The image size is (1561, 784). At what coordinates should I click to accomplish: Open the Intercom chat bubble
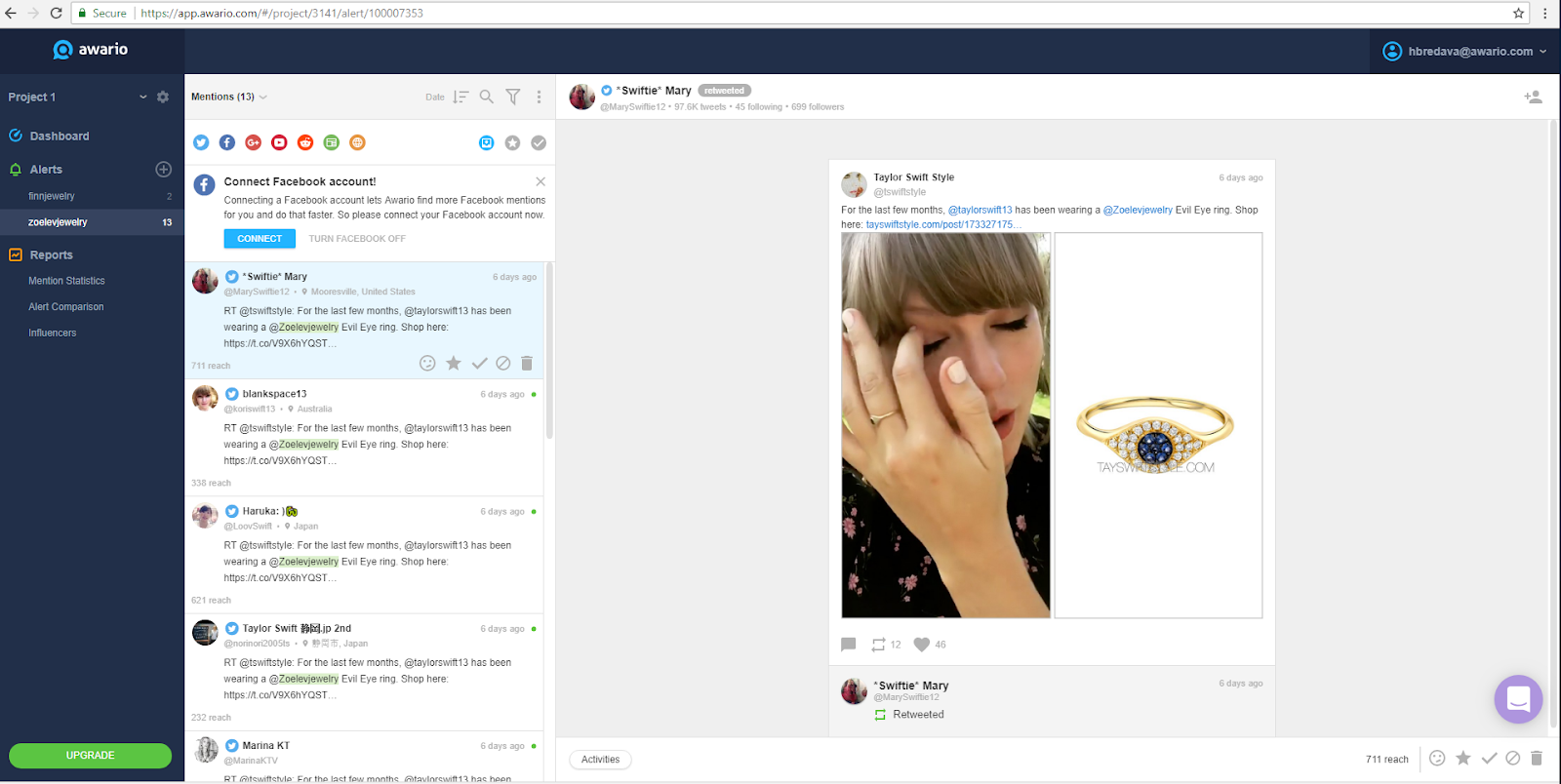click(x=1518, y=699)
